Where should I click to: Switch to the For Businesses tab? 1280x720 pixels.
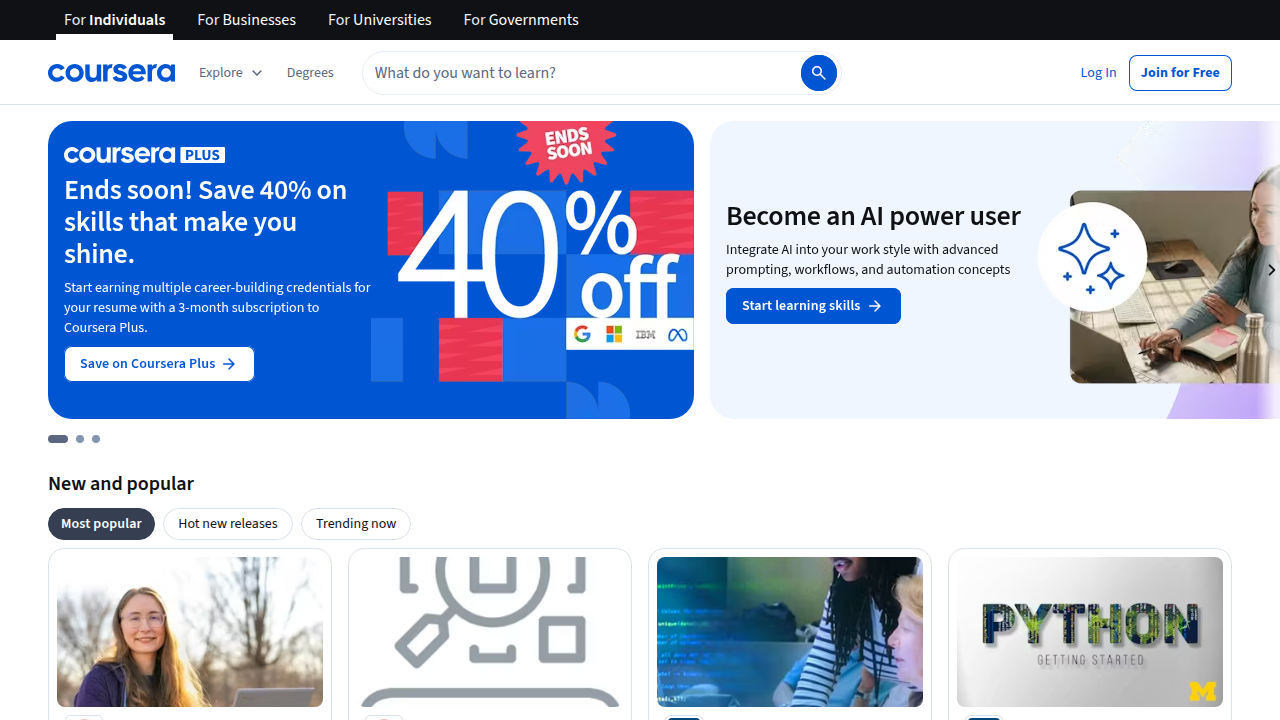246,20
